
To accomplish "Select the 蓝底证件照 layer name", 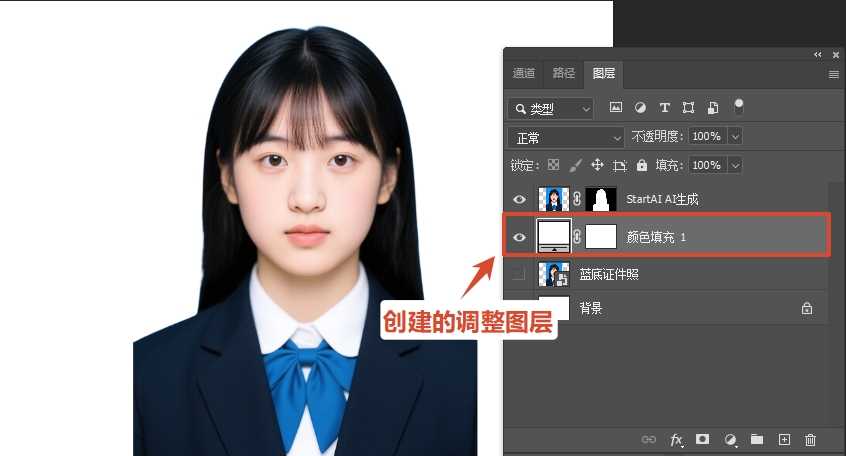I will (x=609, y=274).
